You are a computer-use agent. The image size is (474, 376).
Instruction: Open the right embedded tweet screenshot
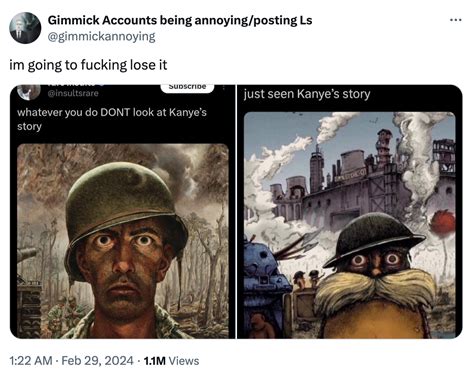(x=350, y=212)
